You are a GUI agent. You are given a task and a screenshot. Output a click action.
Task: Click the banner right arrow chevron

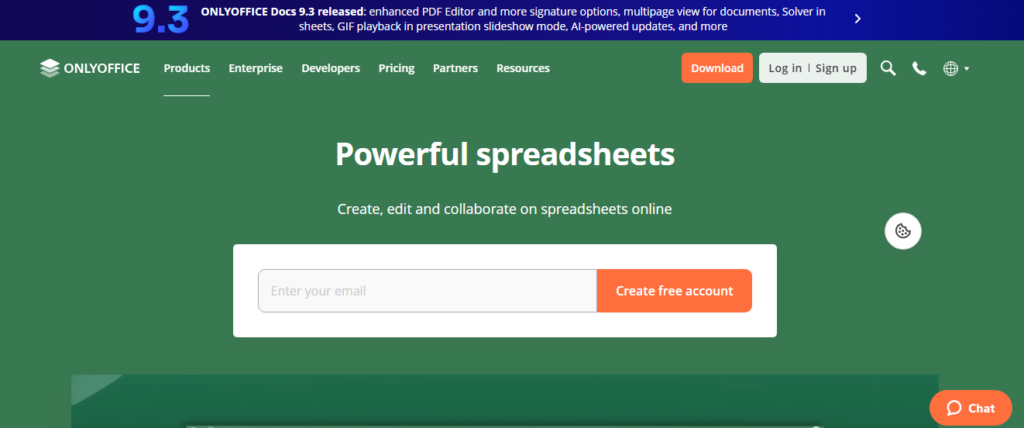point(857,19)
